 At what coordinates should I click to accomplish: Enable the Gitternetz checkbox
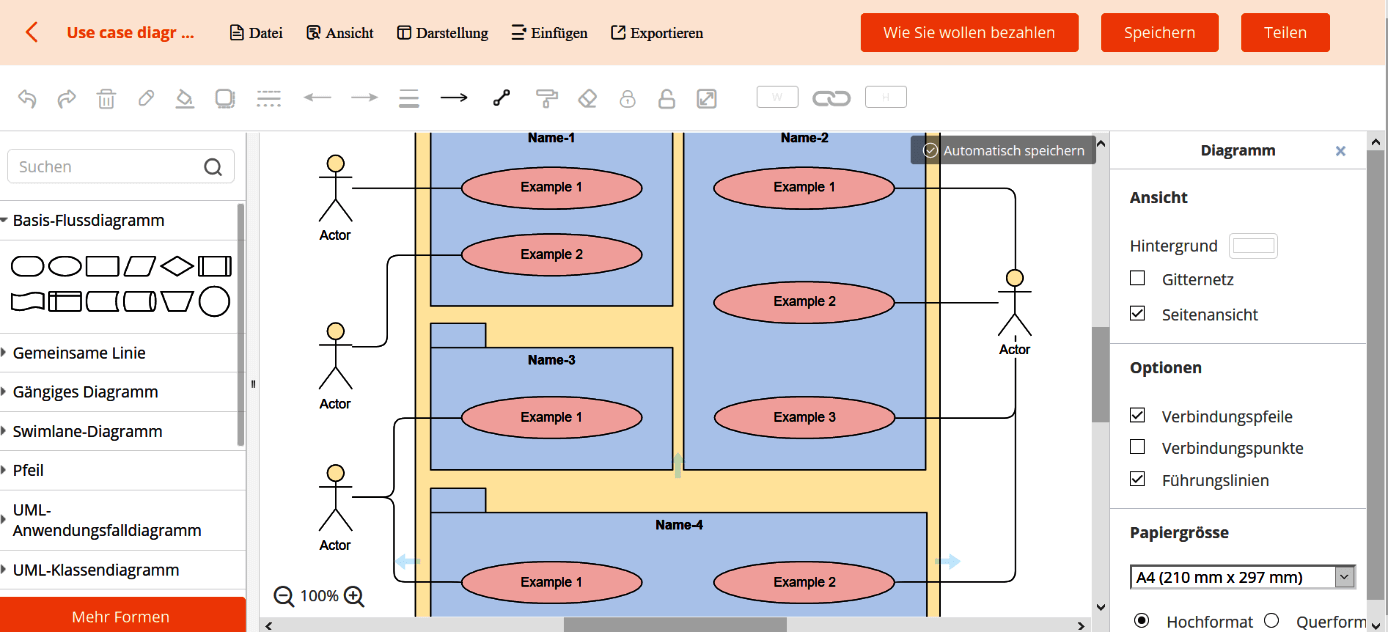pos(1137,279)
